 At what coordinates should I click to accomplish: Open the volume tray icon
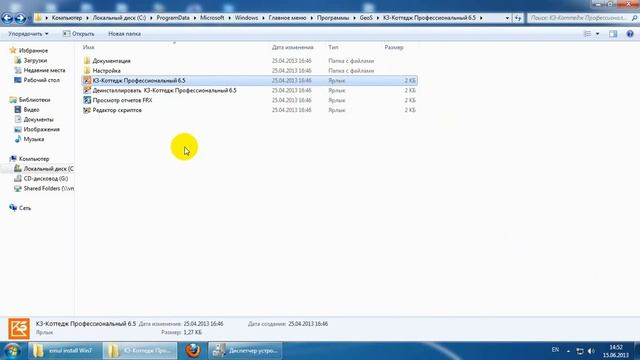[x=591, y=351]
